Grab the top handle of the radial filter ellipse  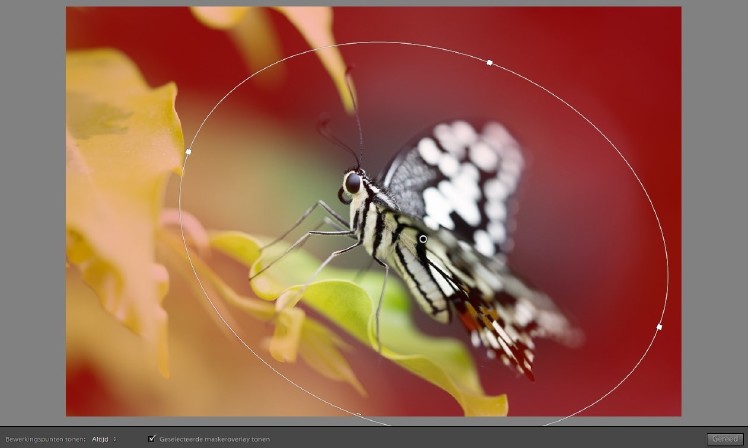click(489, 63)
